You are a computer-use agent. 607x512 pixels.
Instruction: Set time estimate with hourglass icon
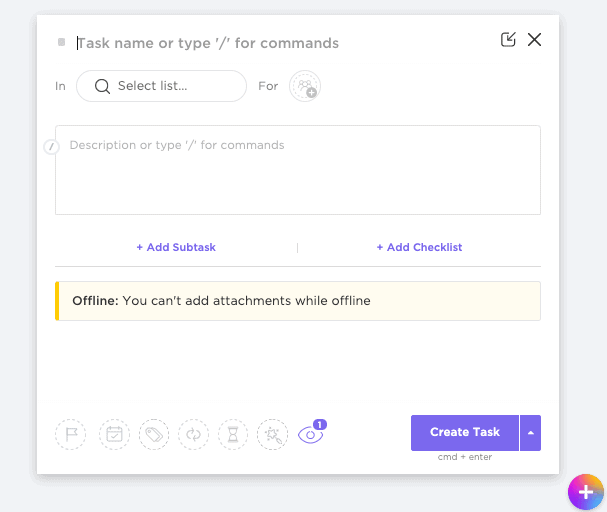pos(233,434)
